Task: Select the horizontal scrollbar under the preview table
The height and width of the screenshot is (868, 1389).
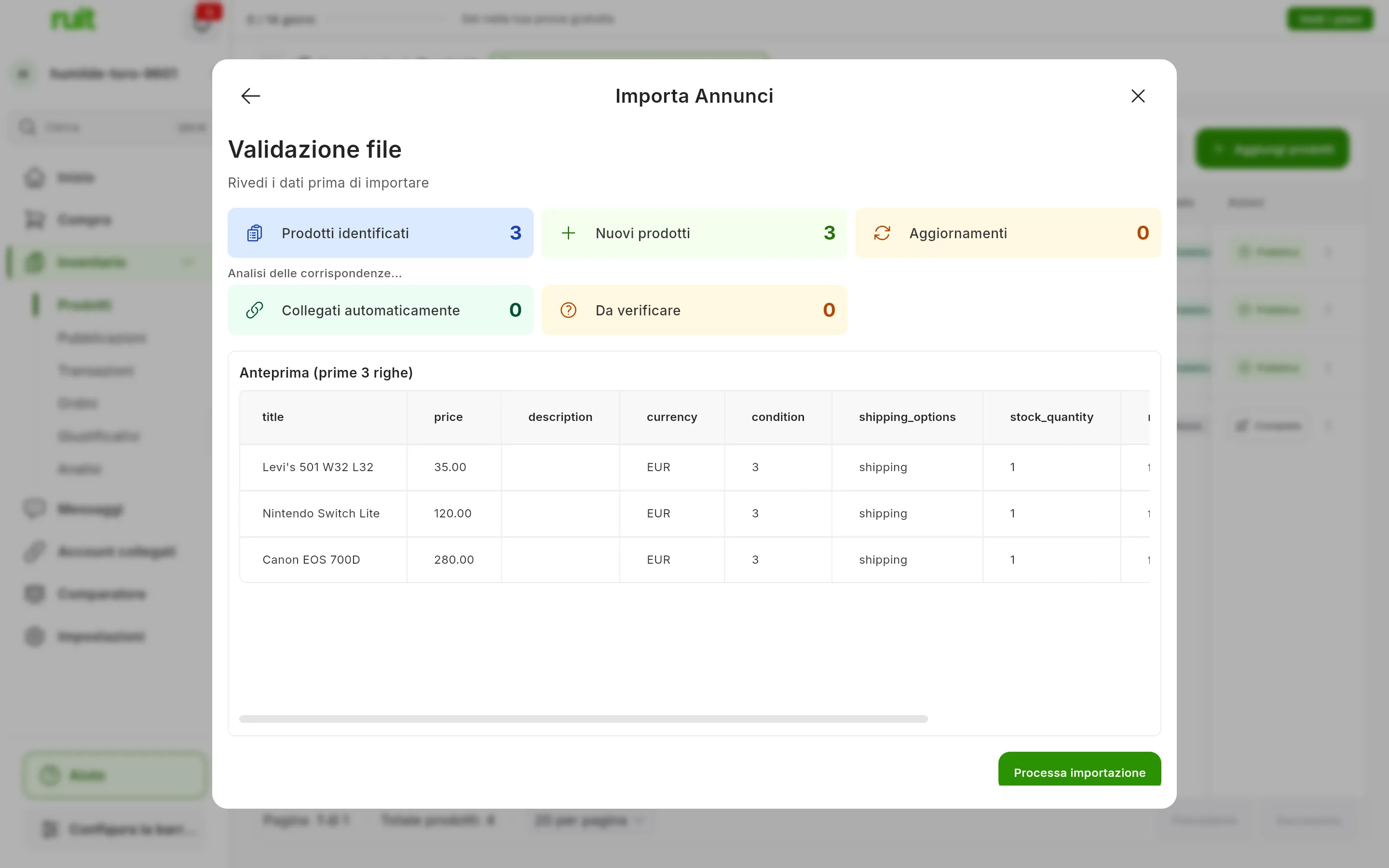Action: tap(583, 719)
